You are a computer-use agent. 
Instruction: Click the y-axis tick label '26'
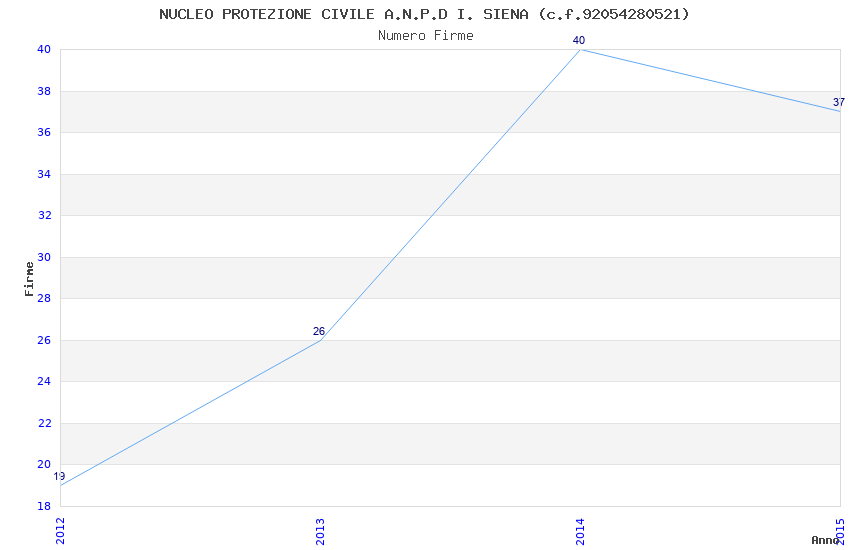pos(44,340)
